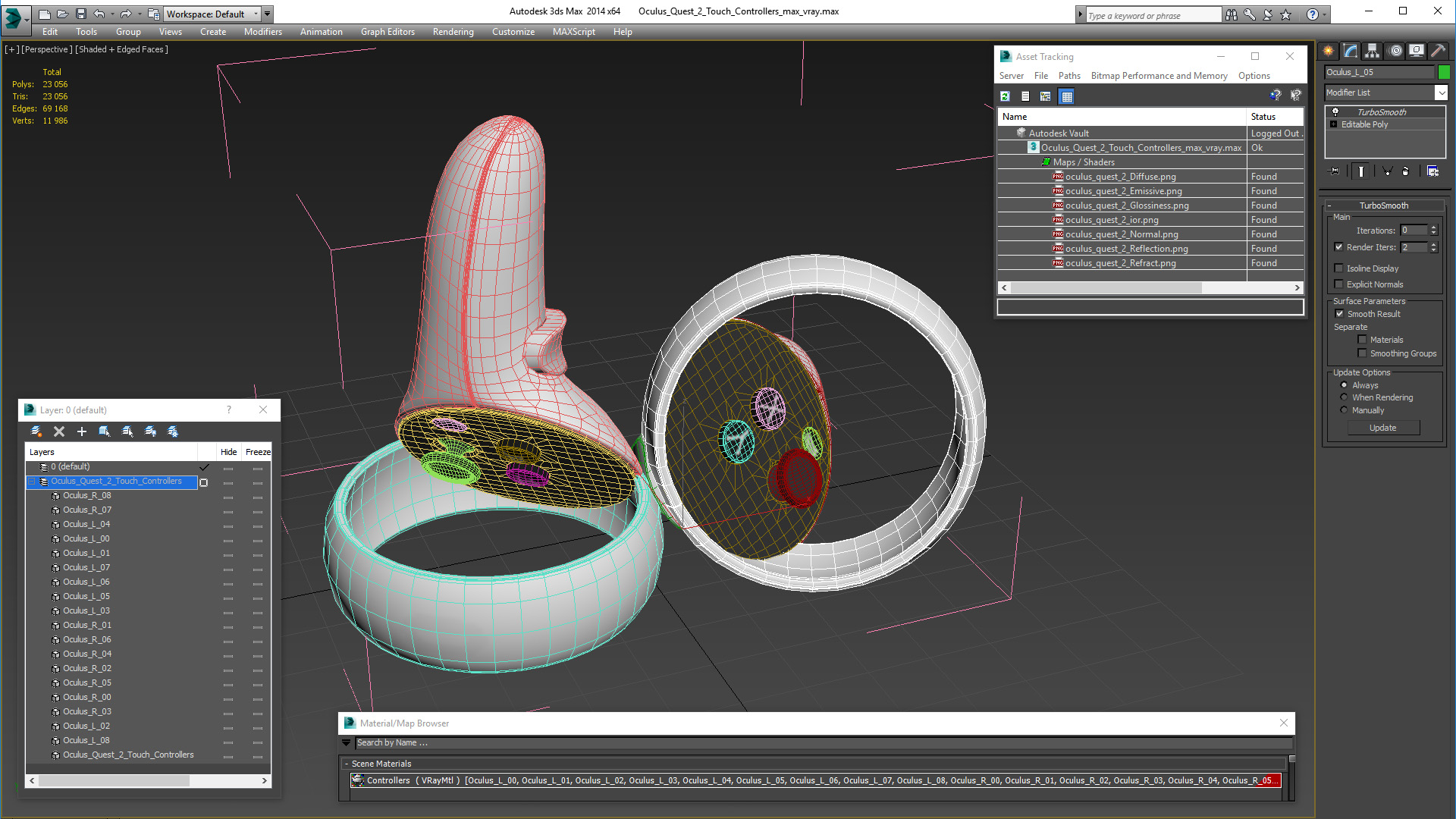
Task: Open the Rendering menu
Action: [453, 32]
